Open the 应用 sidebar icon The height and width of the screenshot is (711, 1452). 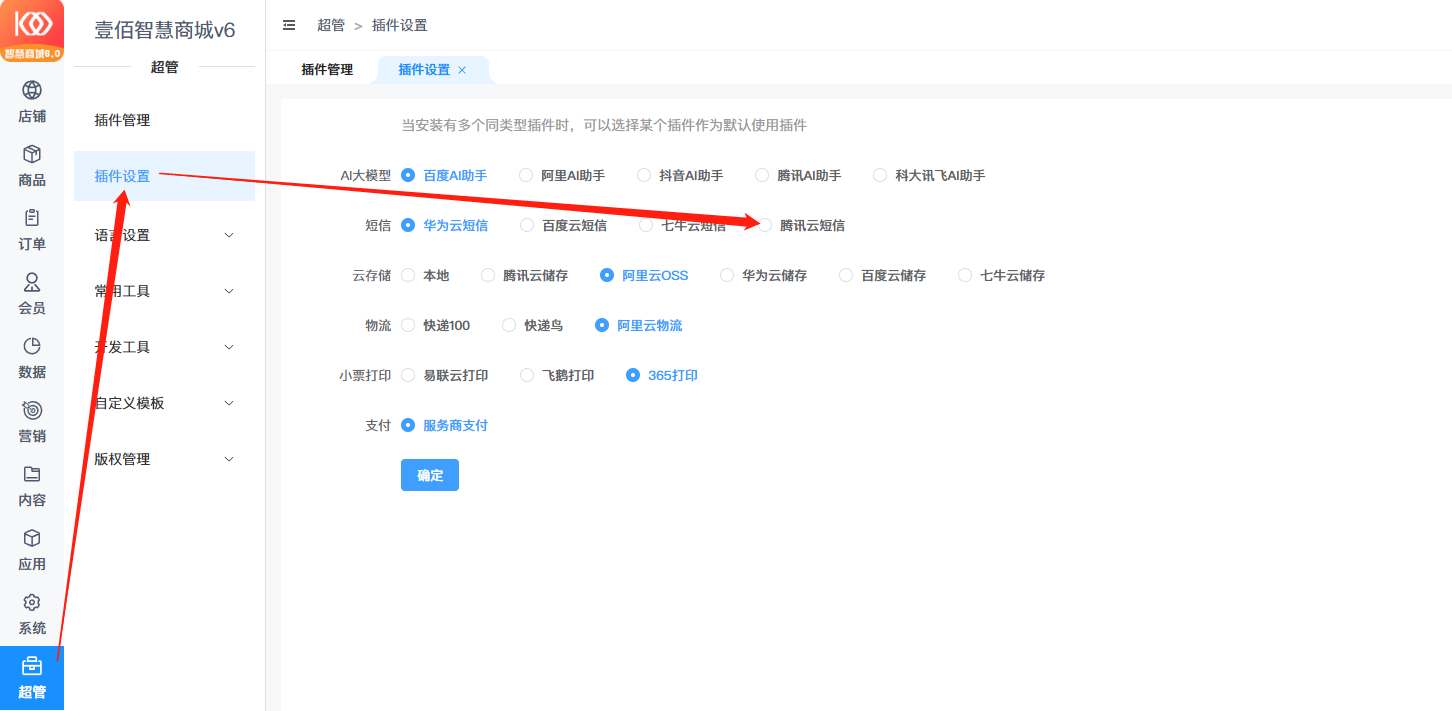click(32, 538)
